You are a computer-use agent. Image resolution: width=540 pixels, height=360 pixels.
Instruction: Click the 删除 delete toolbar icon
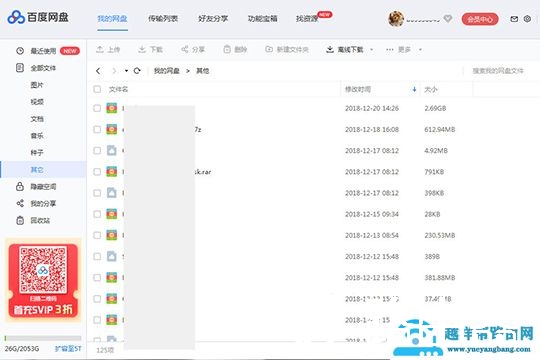[227, 49]
